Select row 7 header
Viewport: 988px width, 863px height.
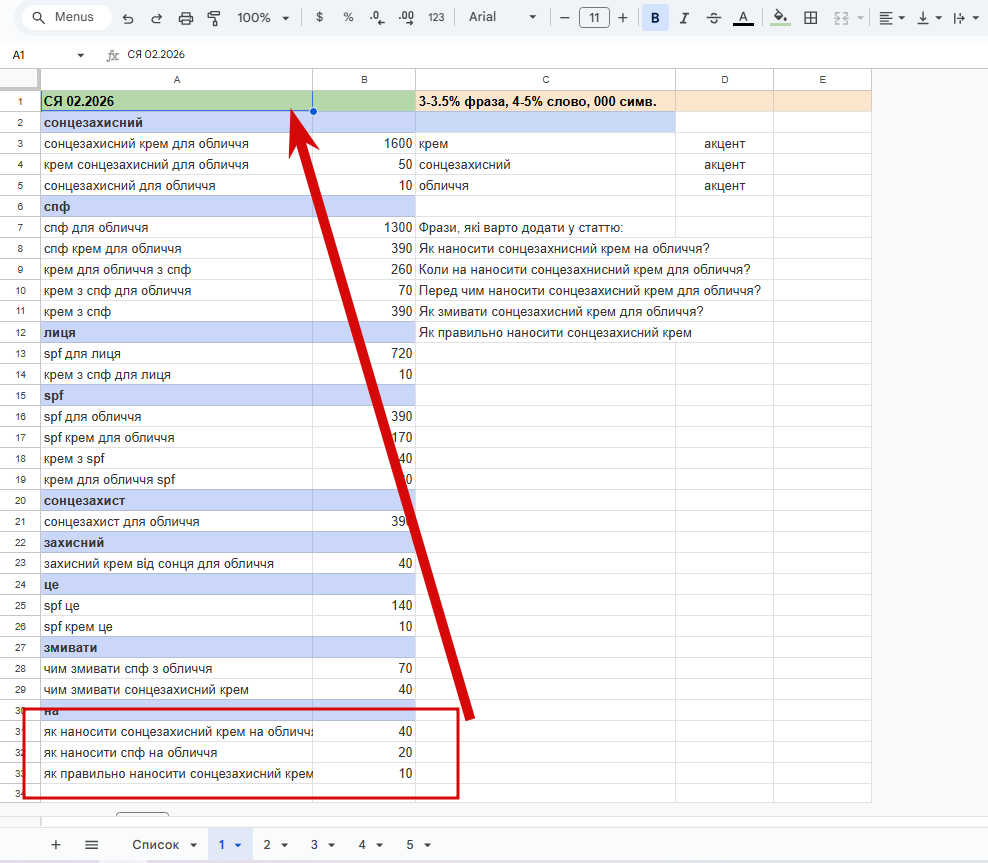pos(20,227)
